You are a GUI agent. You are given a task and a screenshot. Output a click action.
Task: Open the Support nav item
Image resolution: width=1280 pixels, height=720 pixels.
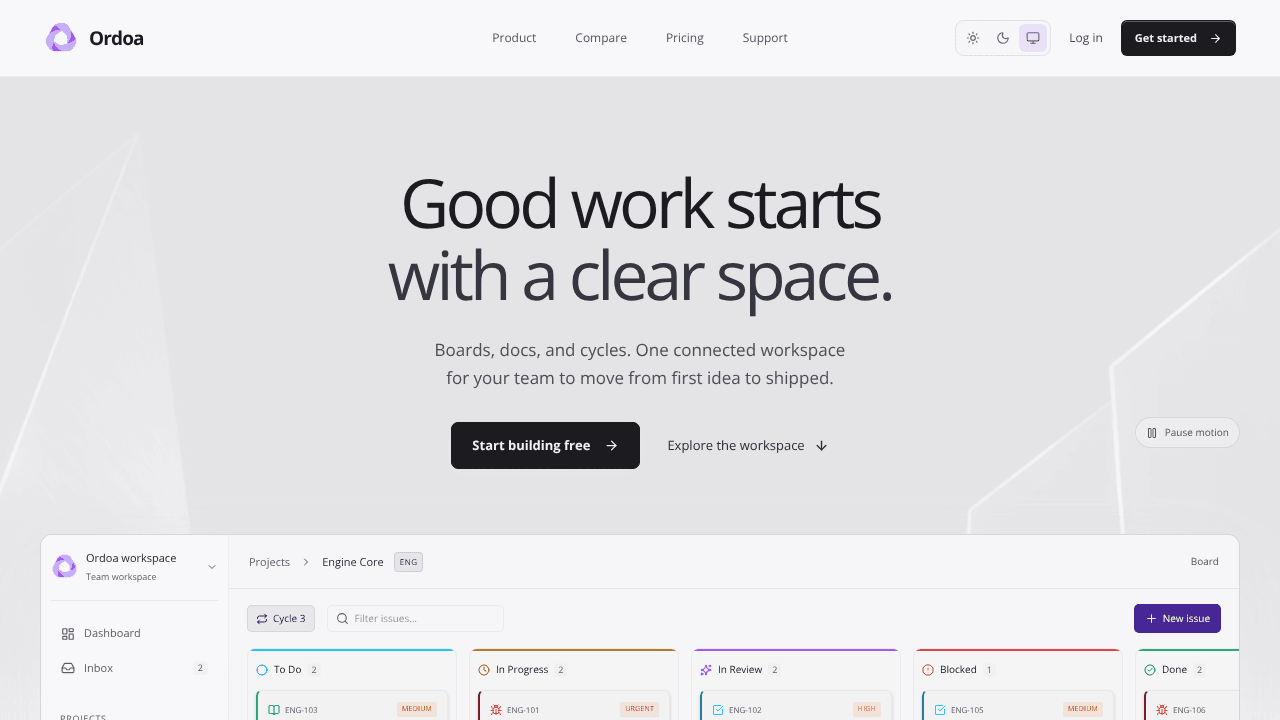pos(765,38)
